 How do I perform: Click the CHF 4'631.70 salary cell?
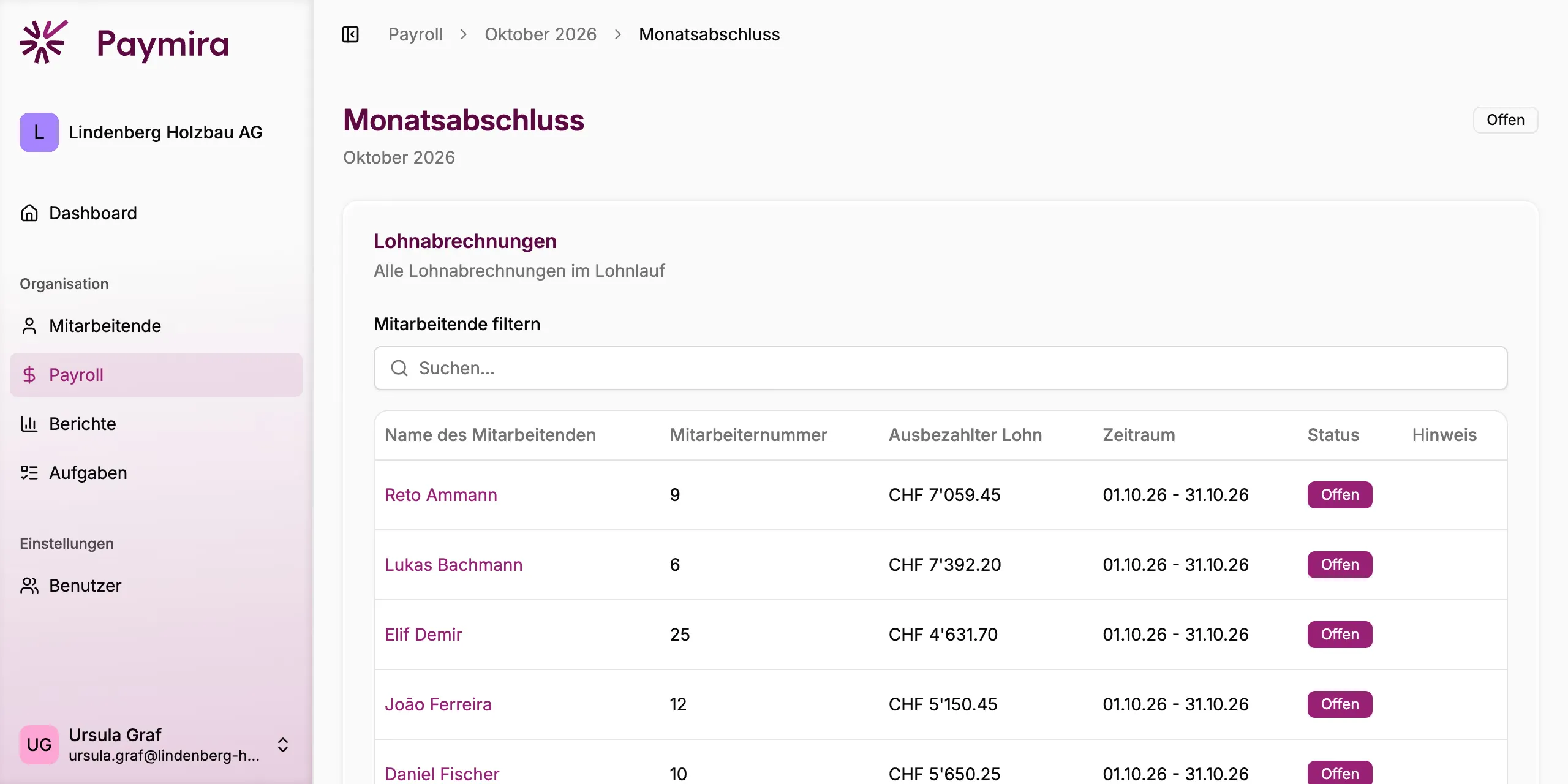point(943,635)
